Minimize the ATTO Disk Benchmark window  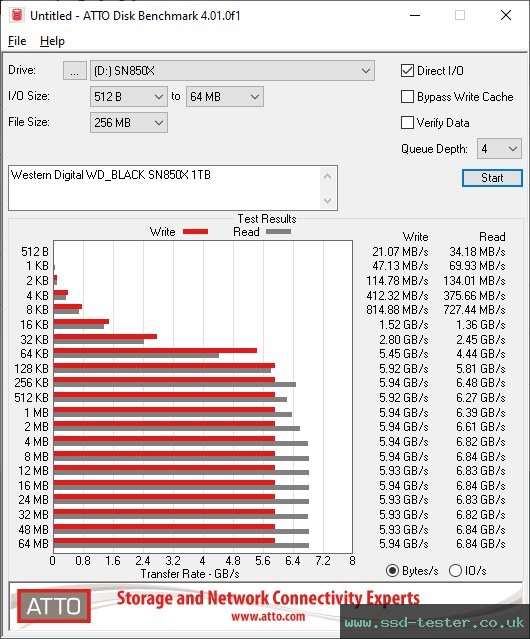(415, 15)
